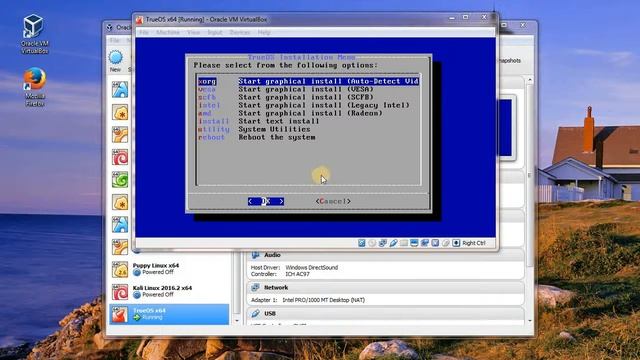Screen dimensions: 640x360
Task: Click Host Driver Windows DirectSound text
Action: point(294,267)
